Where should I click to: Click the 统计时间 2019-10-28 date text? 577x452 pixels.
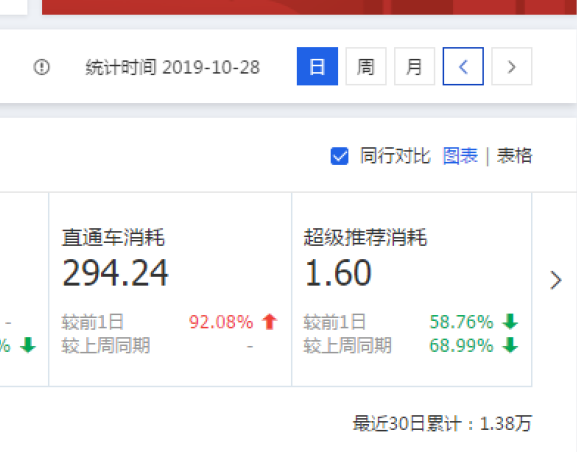point(173,67)
